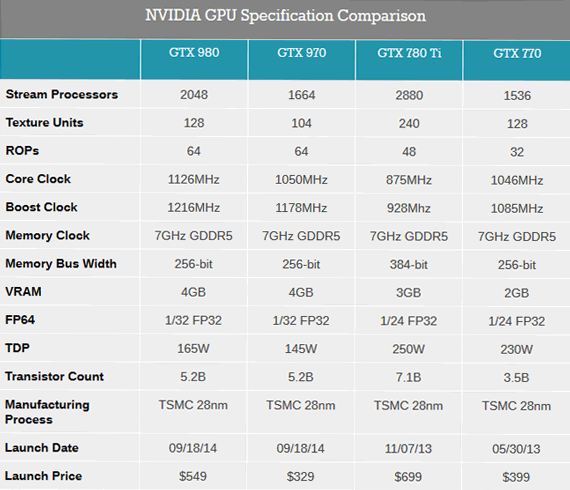Click the 3GB VRAM value
Image resolution: width=570 pixels, height=490 pixels.
point(409,293)
